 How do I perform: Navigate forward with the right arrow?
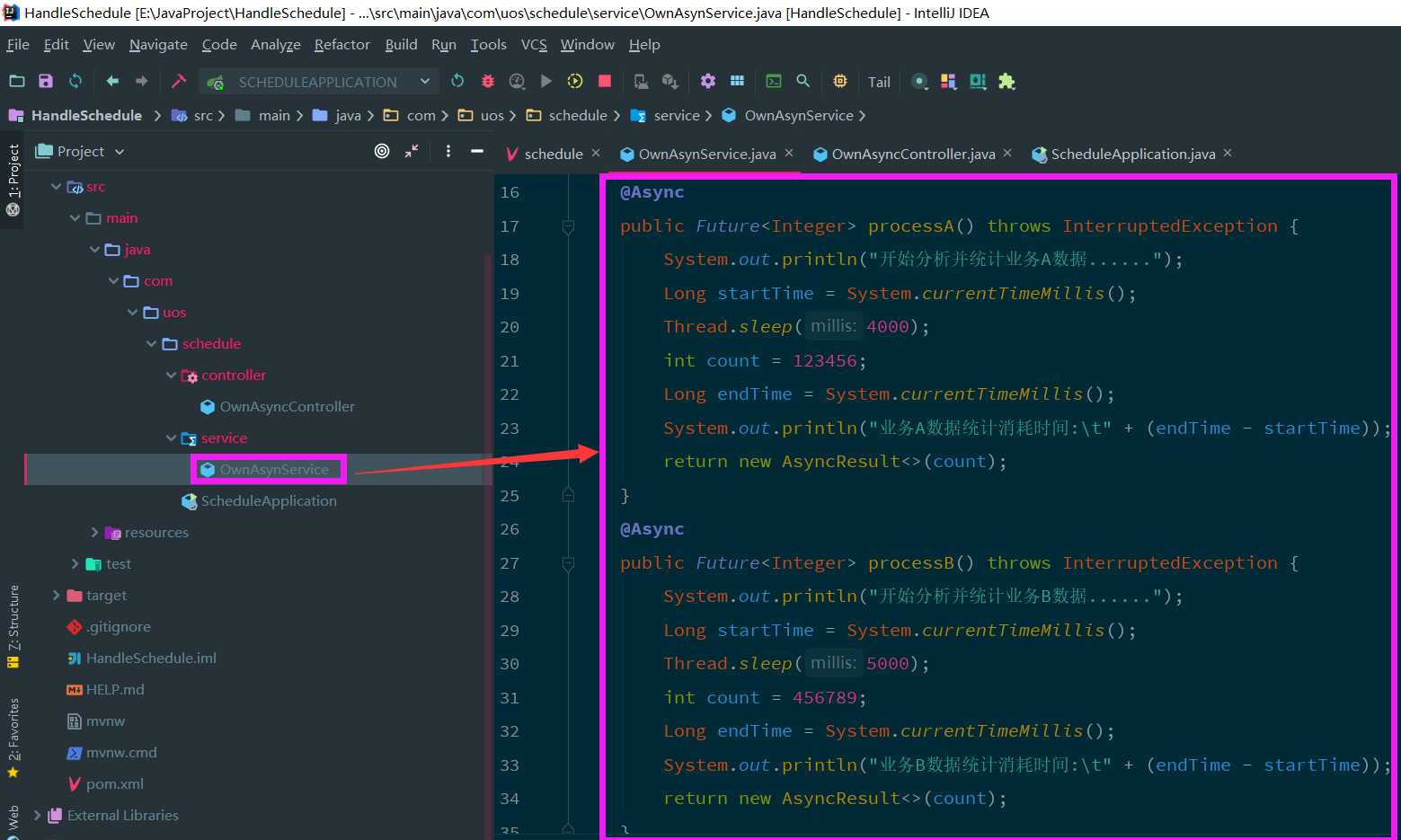coord(141,81)
